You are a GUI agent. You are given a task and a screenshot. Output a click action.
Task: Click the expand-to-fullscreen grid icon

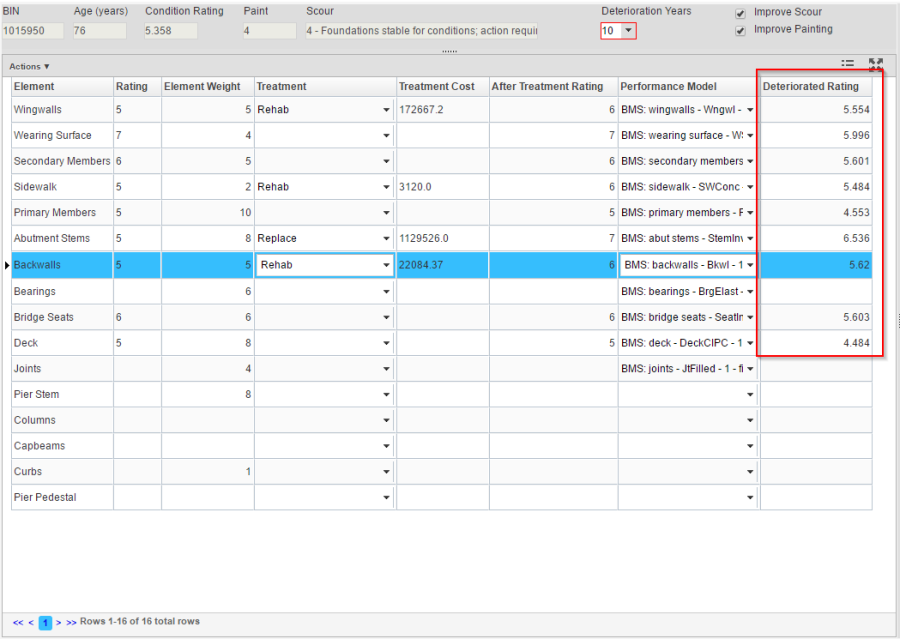[x=876, y=64]
